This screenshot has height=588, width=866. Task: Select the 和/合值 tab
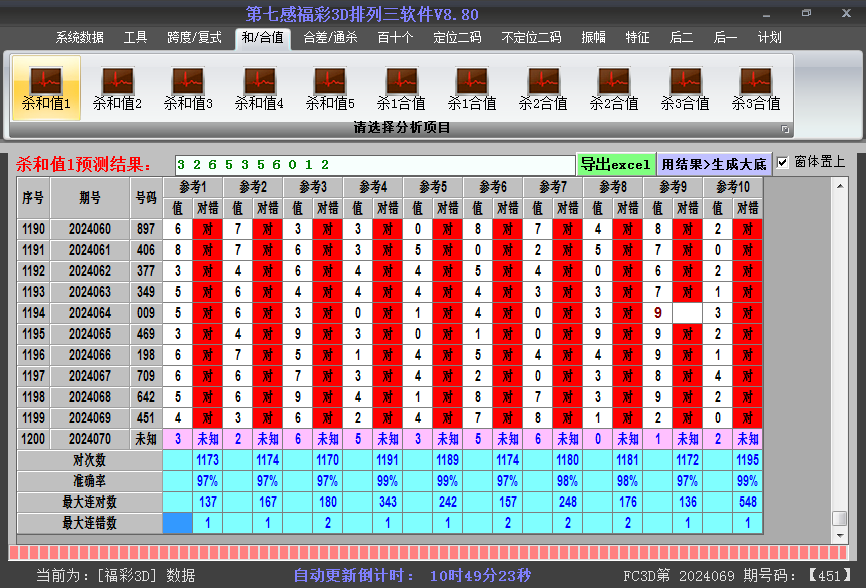point(263,38)
